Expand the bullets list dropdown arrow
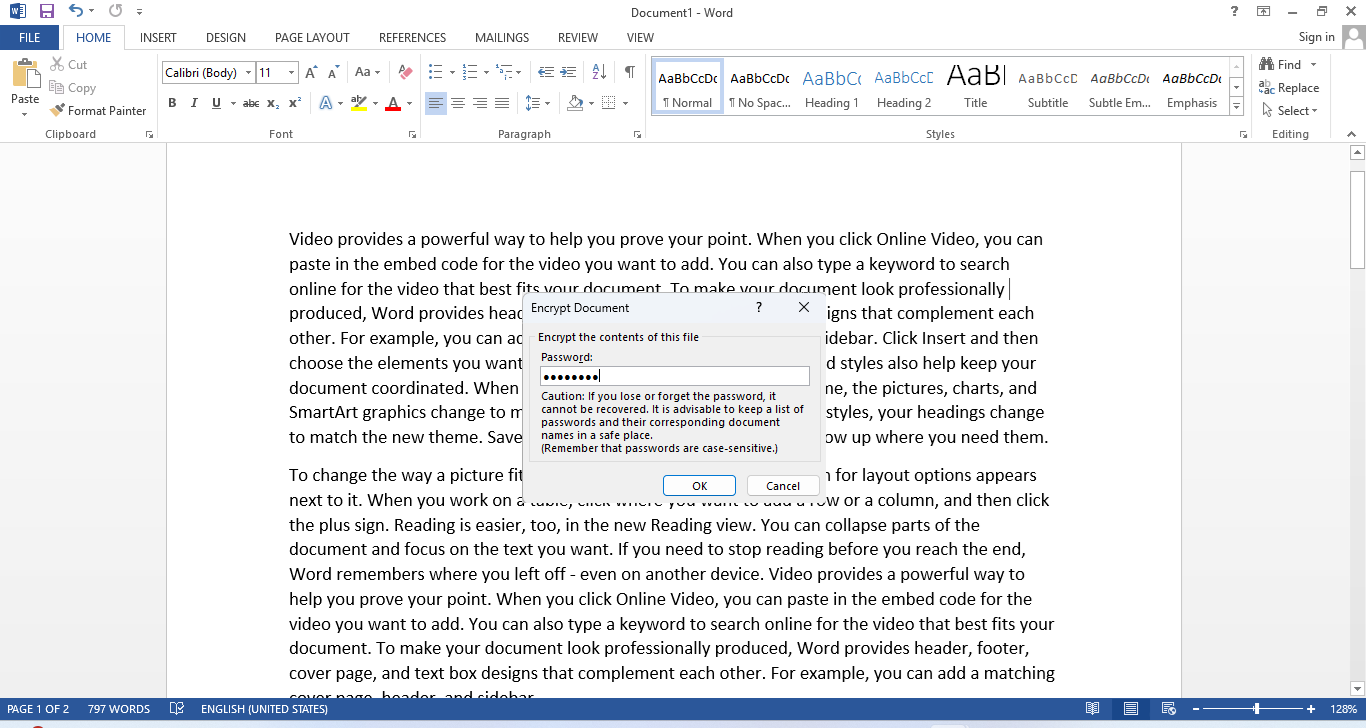The image size is (1366, 728). [452, 73]
